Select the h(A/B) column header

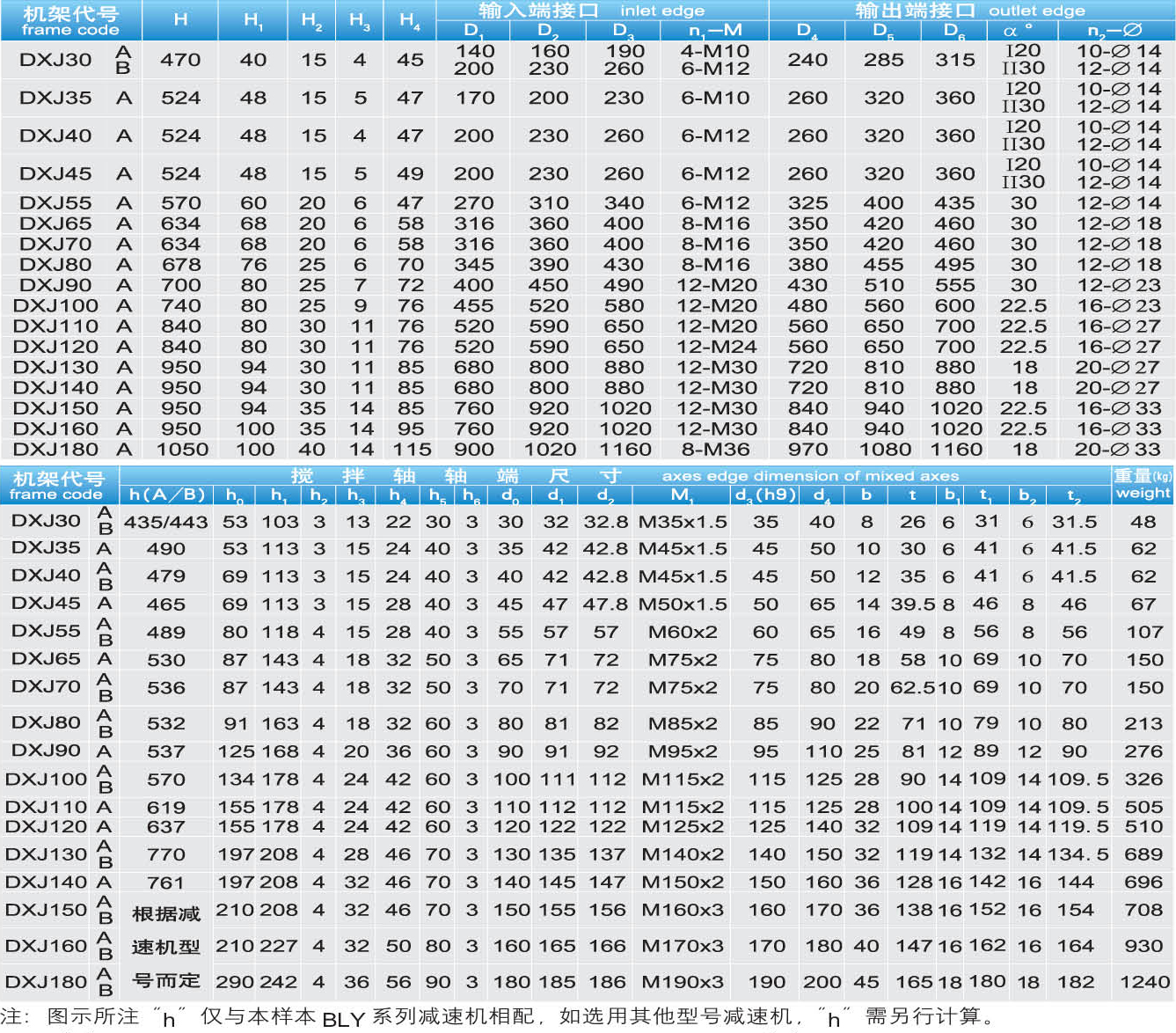click(166, 495)
